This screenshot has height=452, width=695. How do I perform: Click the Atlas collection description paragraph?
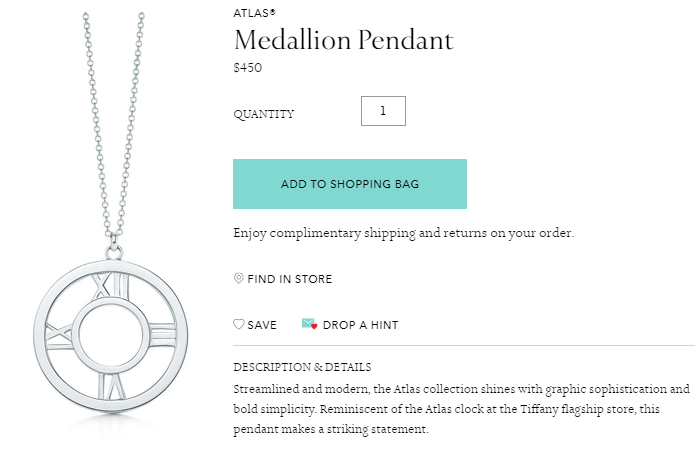(x=461, y=408)
